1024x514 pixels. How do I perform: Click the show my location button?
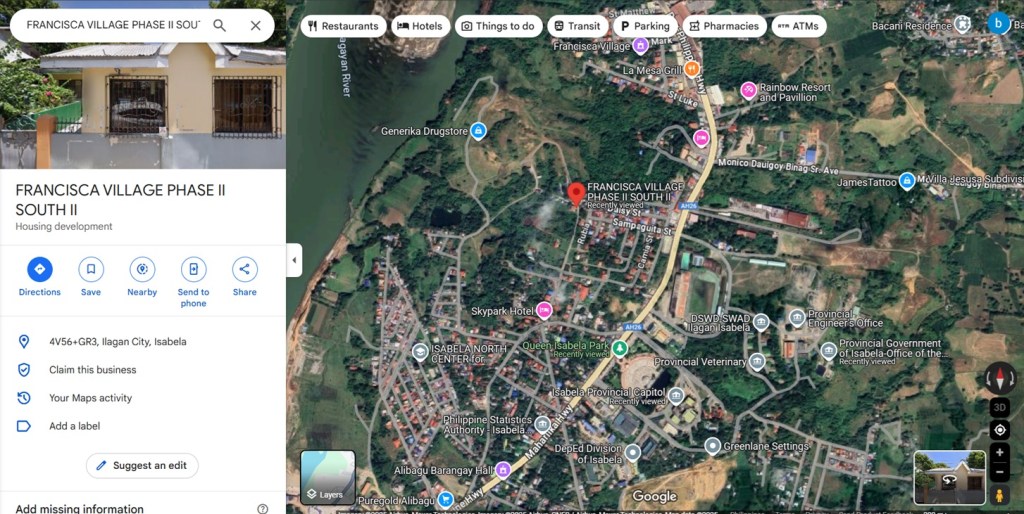(999, 430)
